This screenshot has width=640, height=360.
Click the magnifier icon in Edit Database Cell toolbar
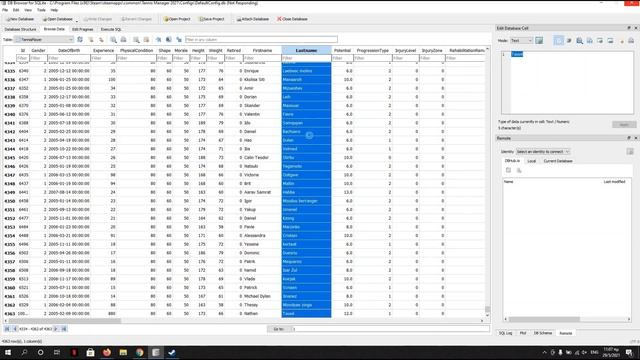tap(579, 40)
